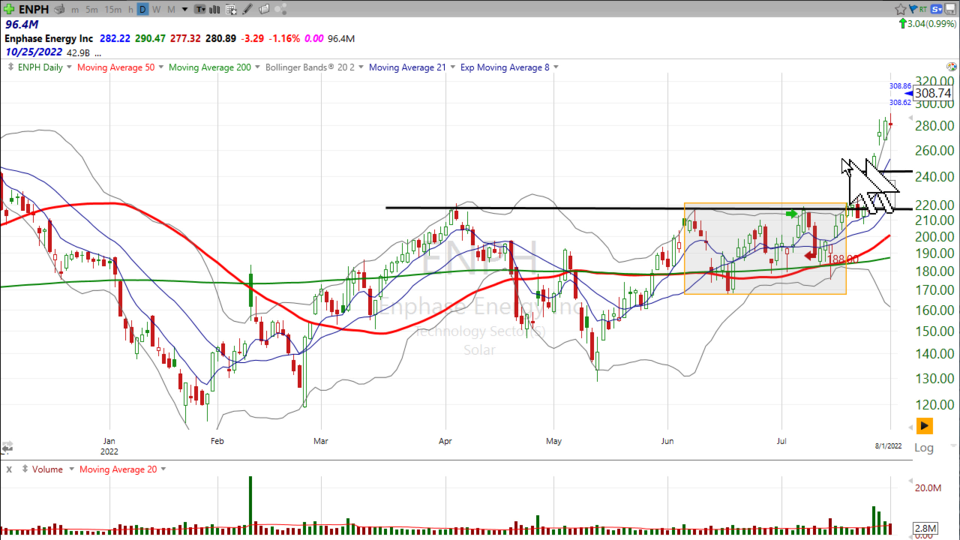Click the 8/1/2022 date axis label

click(x=888, y=446)
